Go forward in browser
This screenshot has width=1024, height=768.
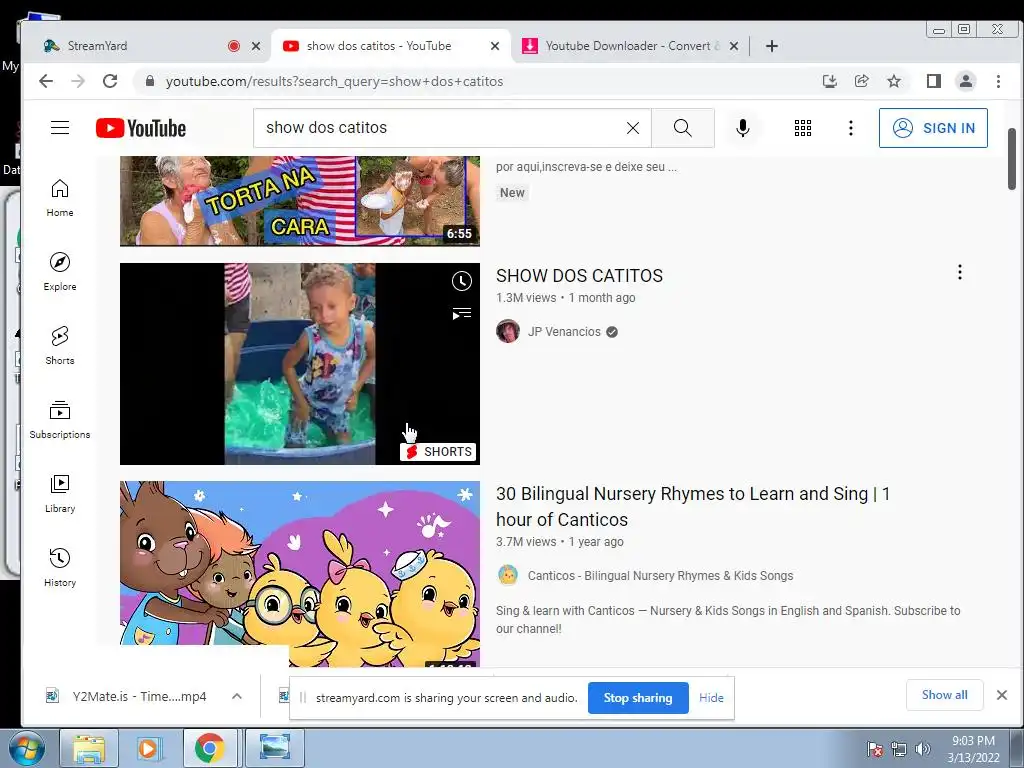click(78, 81)
